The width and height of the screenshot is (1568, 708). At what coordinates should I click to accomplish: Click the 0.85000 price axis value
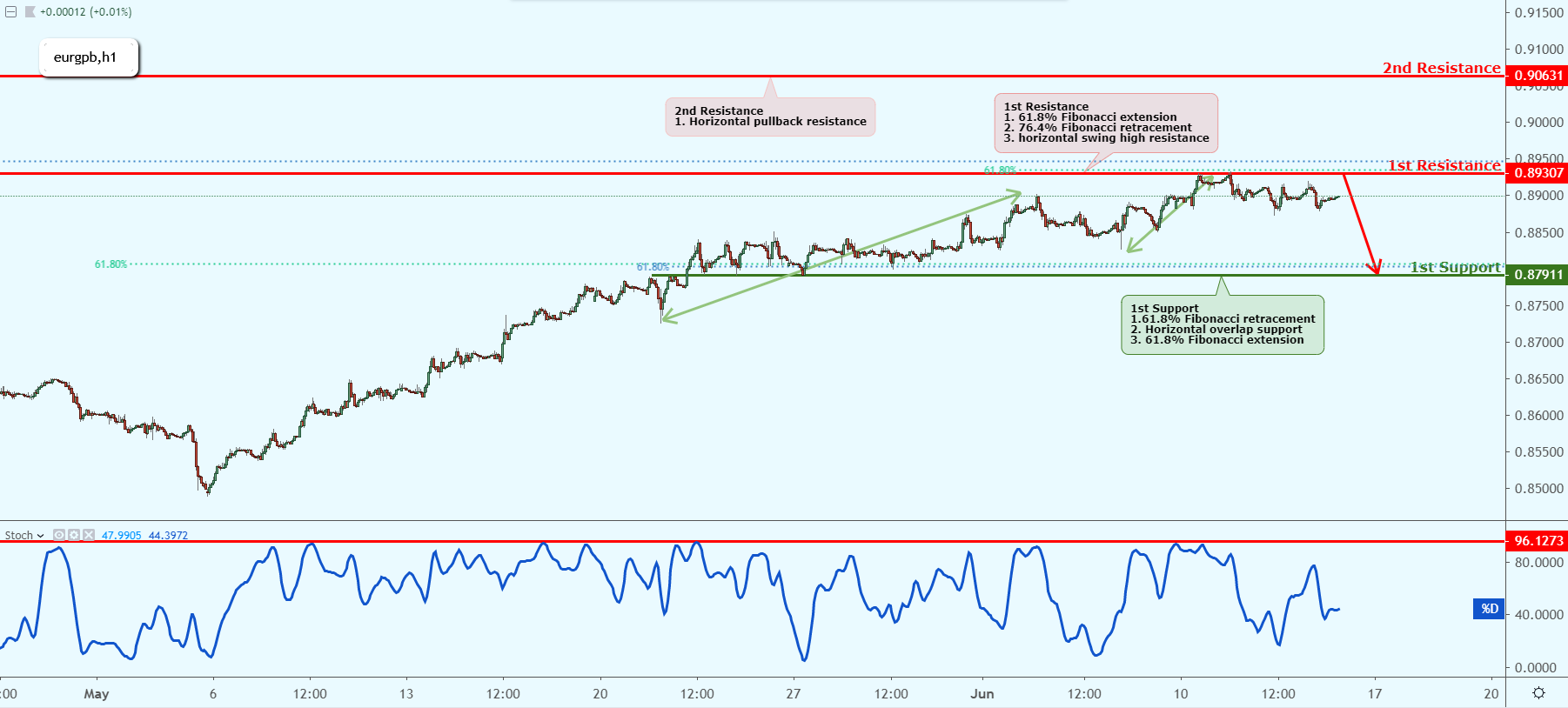[1538, 489]
